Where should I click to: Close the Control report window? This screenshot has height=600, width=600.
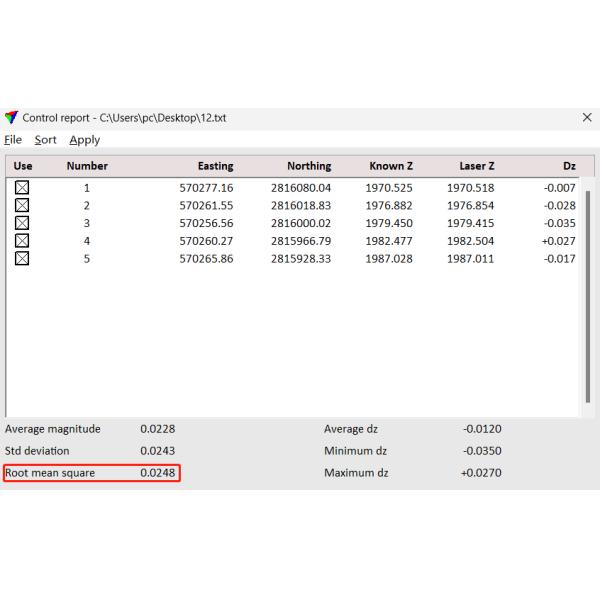click(x=587, y=118)
